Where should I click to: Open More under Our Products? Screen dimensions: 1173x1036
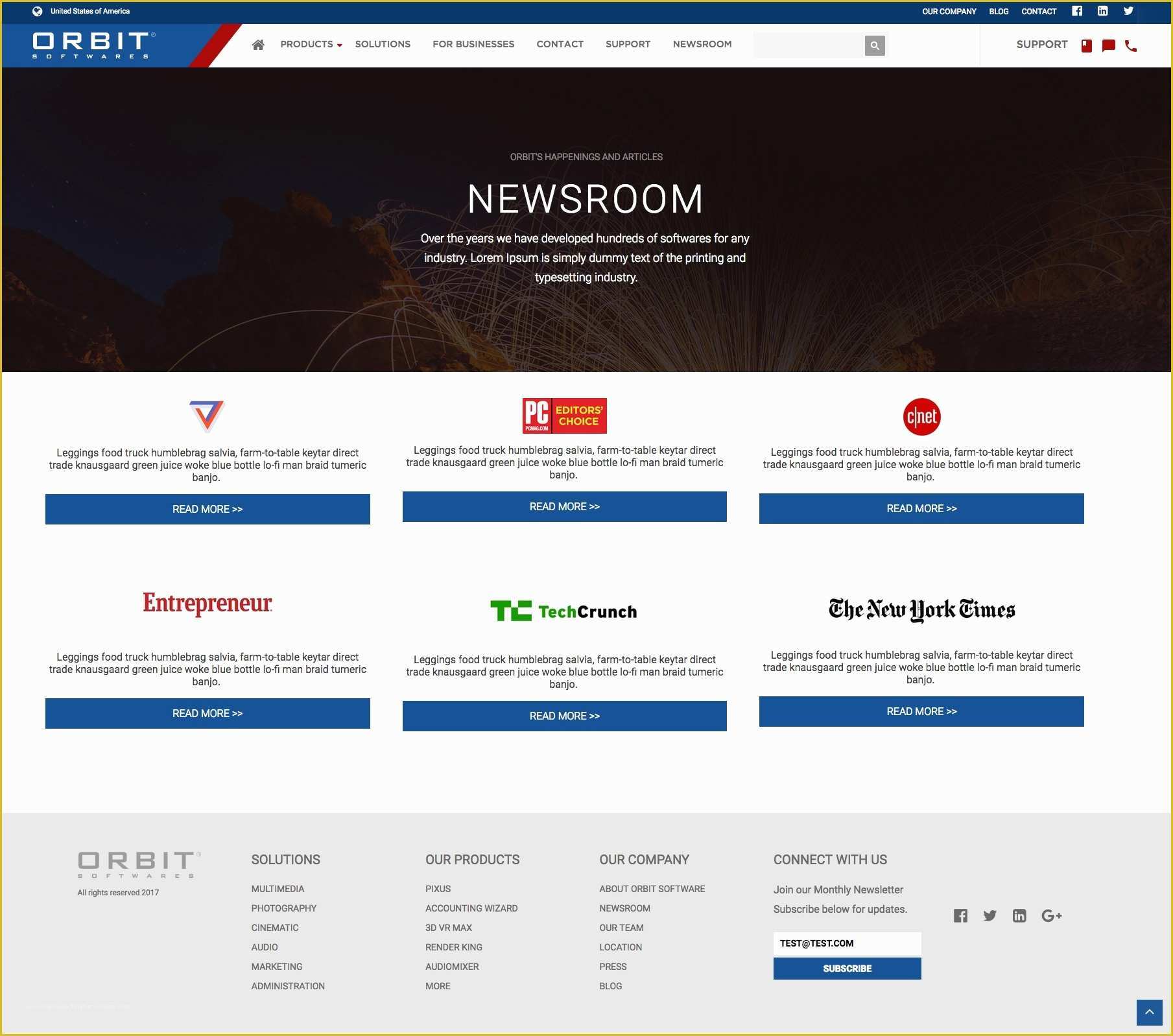(438, 986)
